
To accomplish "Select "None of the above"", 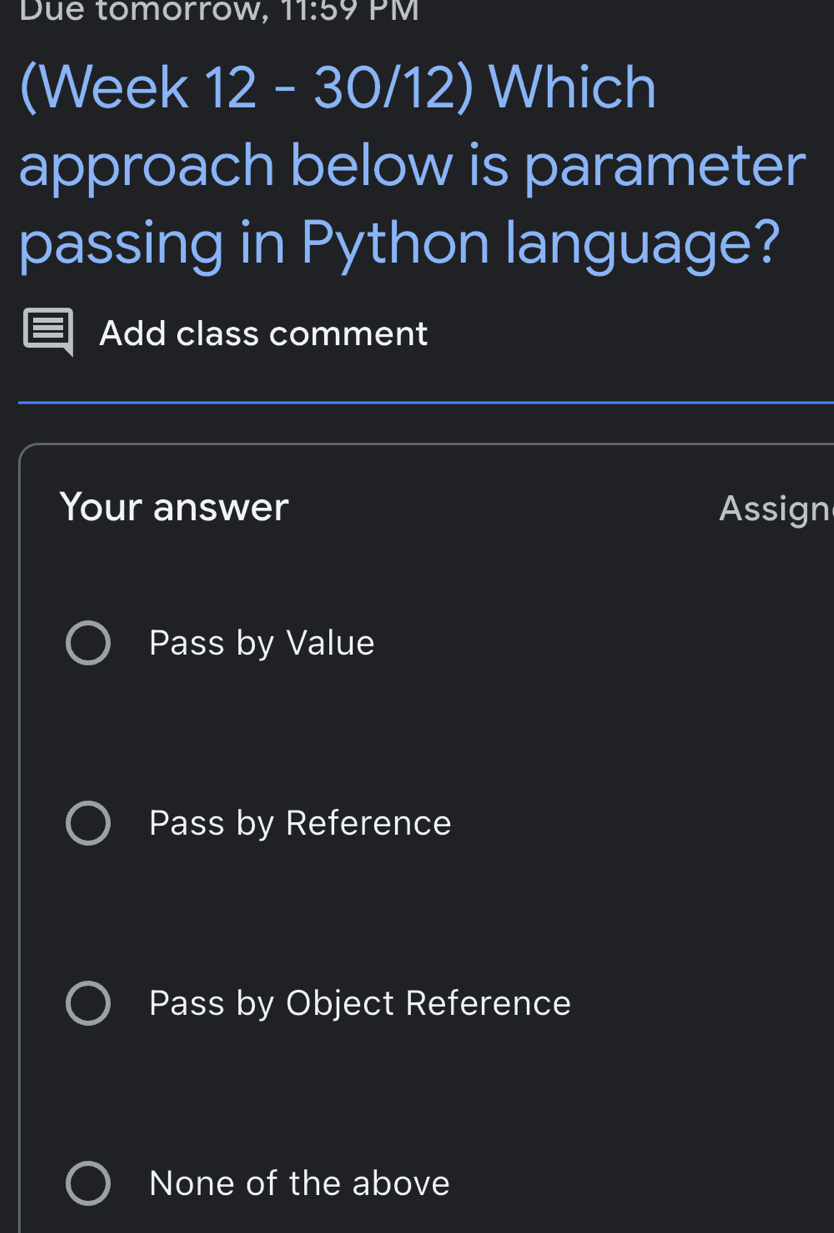I will (88, 1182).
